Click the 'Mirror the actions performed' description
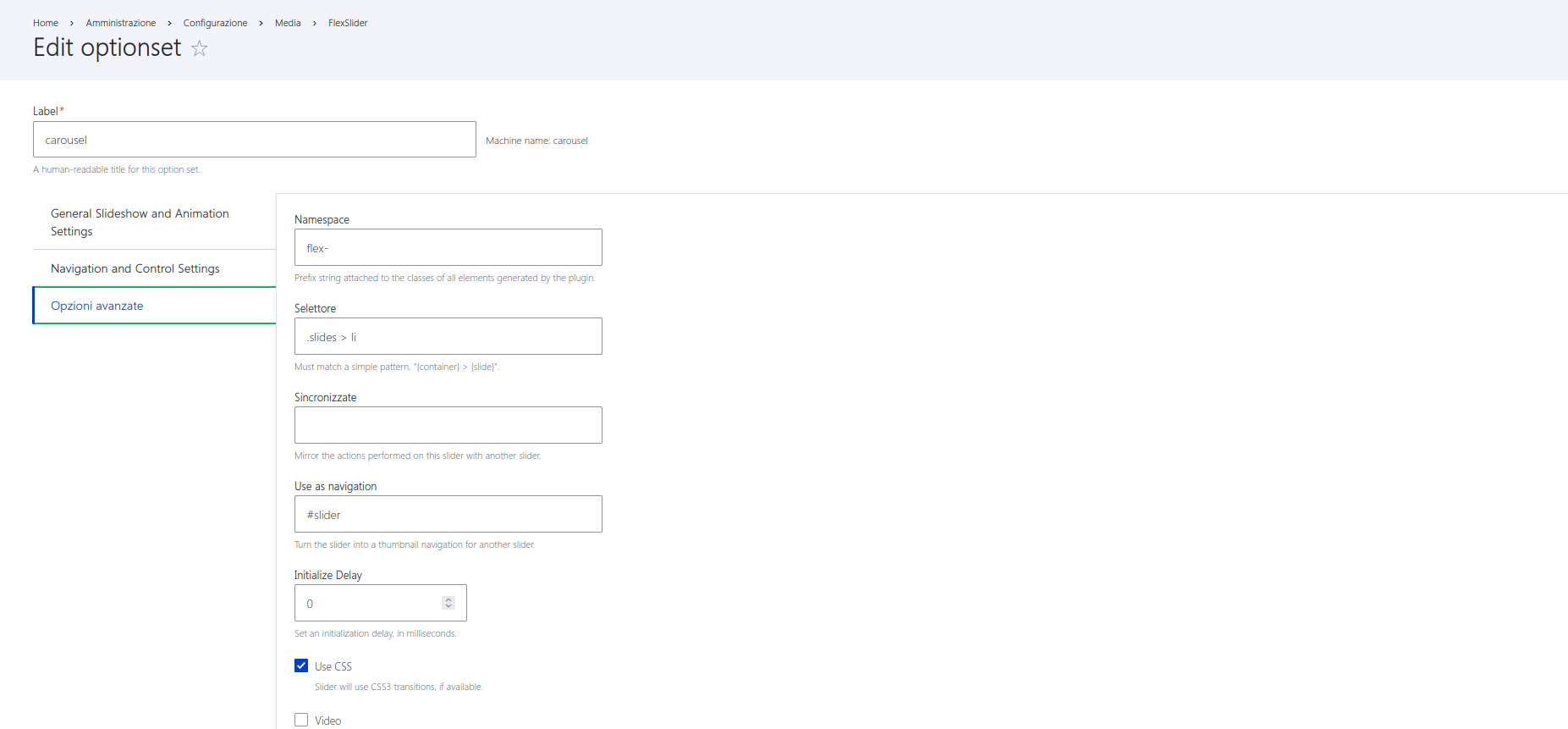Screen dimensions: 1568x729 coord(418,456)
